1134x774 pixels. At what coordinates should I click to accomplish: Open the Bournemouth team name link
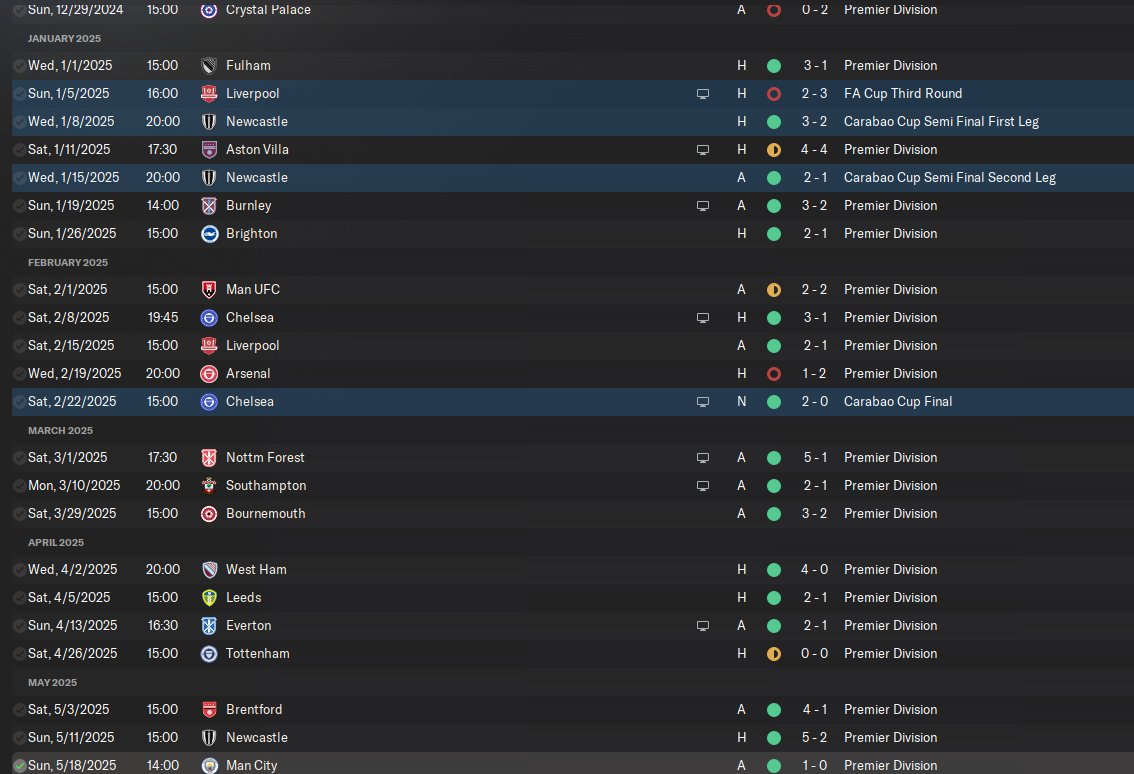(x=265, y=513)
